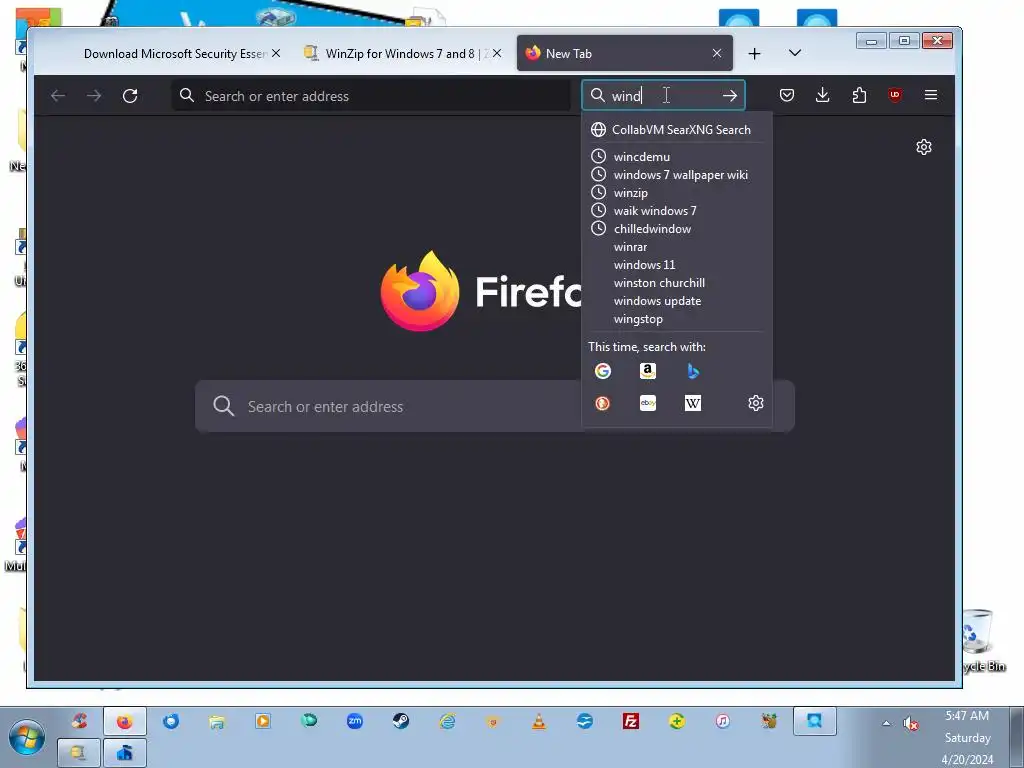Search this time with Google
The image size is (1024, 768).
(x=603, y=371)
